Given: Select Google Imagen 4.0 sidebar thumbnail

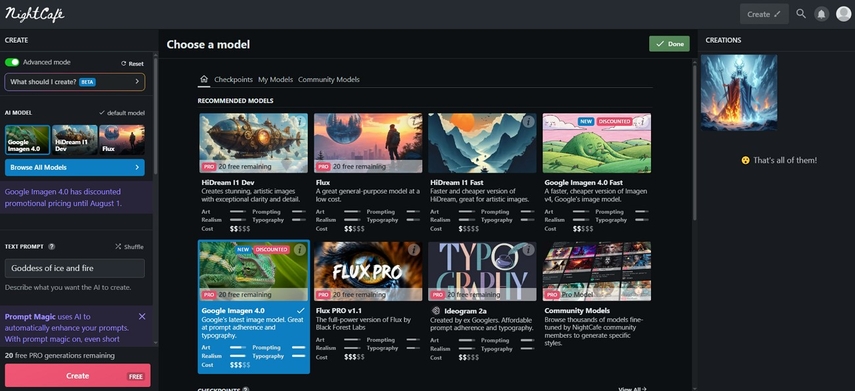Looking at the screenshot, I should click(28, 140).
